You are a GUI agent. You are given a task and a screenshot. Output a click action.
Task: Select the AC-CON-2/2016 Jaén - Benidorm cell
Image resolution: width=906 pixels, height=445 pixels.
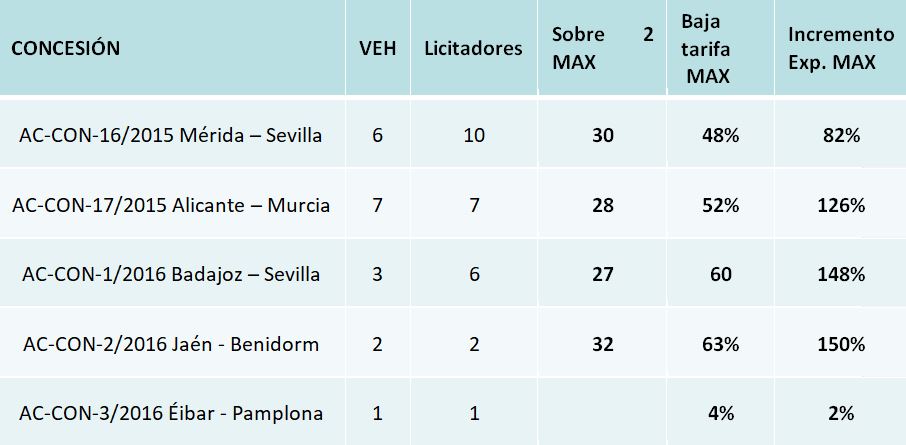coord(171,344)
